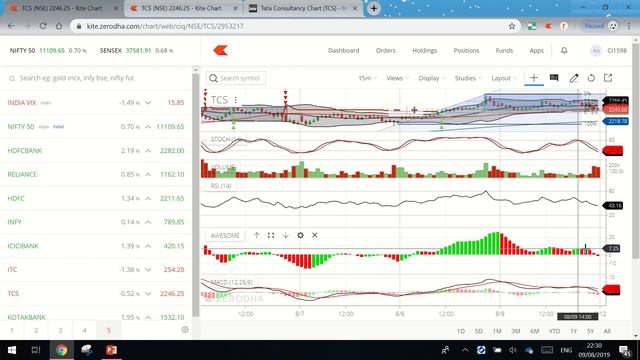Reload the browser page
640x360 pixels.
pyautogui.click(x=43, y=26)
